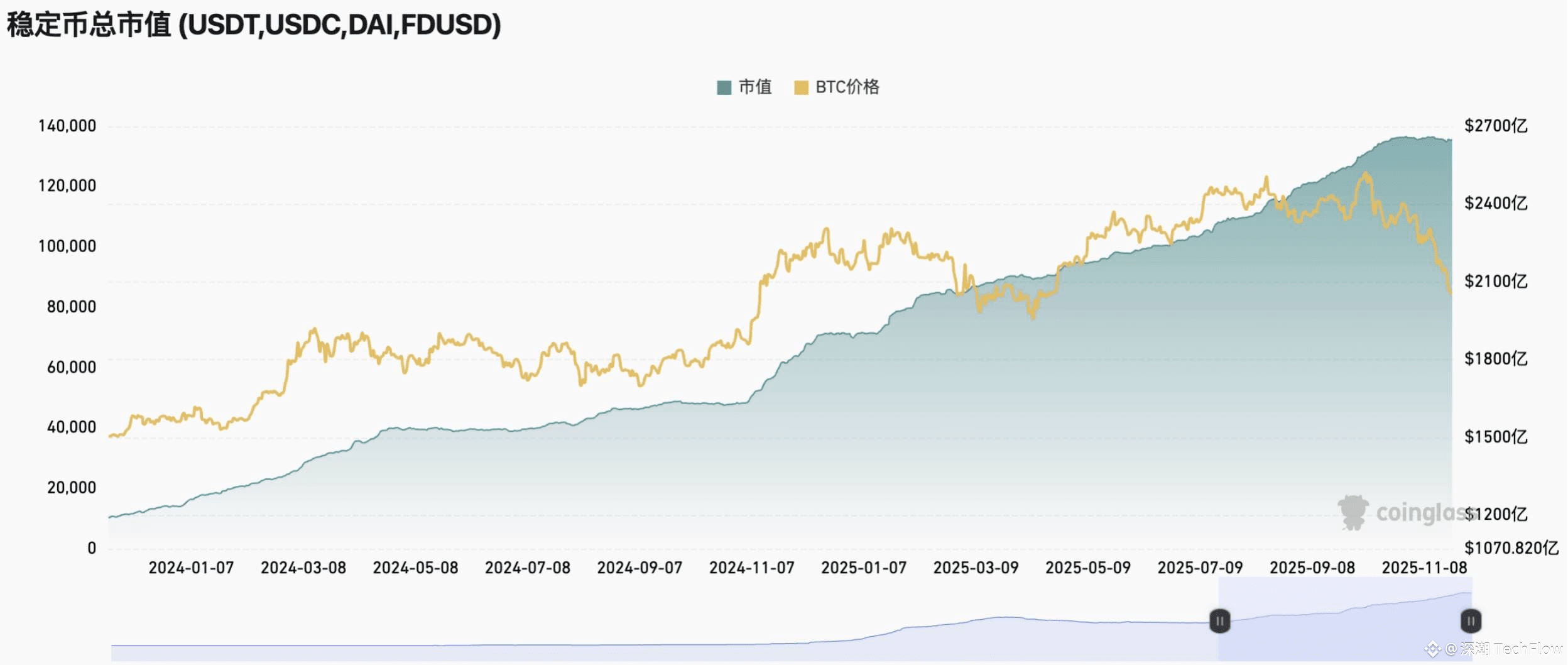Click the 140,000 left axis label
1568x665 pixels.
tap(67, 126)
